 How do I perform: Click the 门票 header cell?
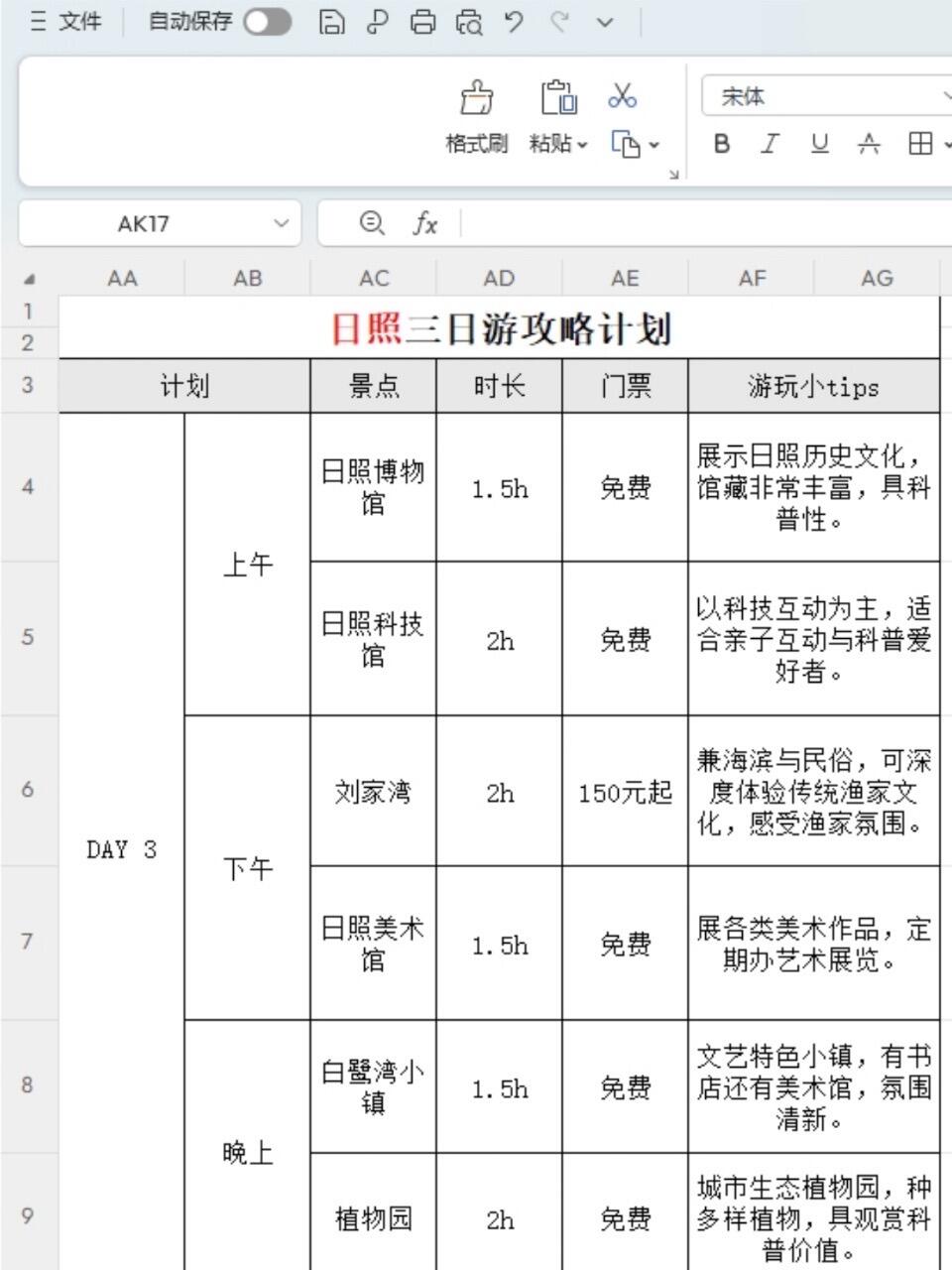point(626,386)
